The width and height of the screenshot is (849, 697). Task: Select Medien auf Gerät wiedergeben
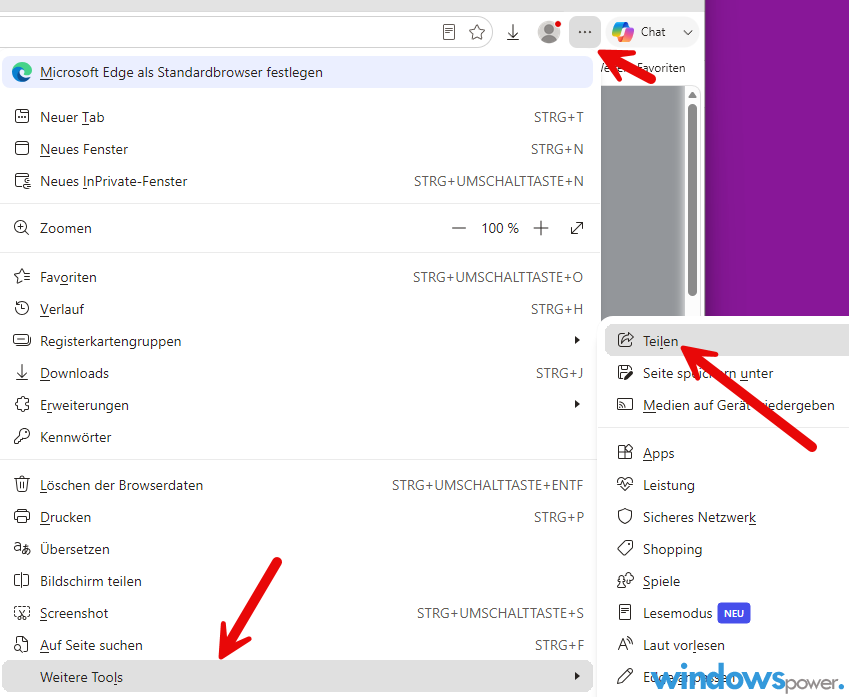pyautogui.click(x=727, y=405)
